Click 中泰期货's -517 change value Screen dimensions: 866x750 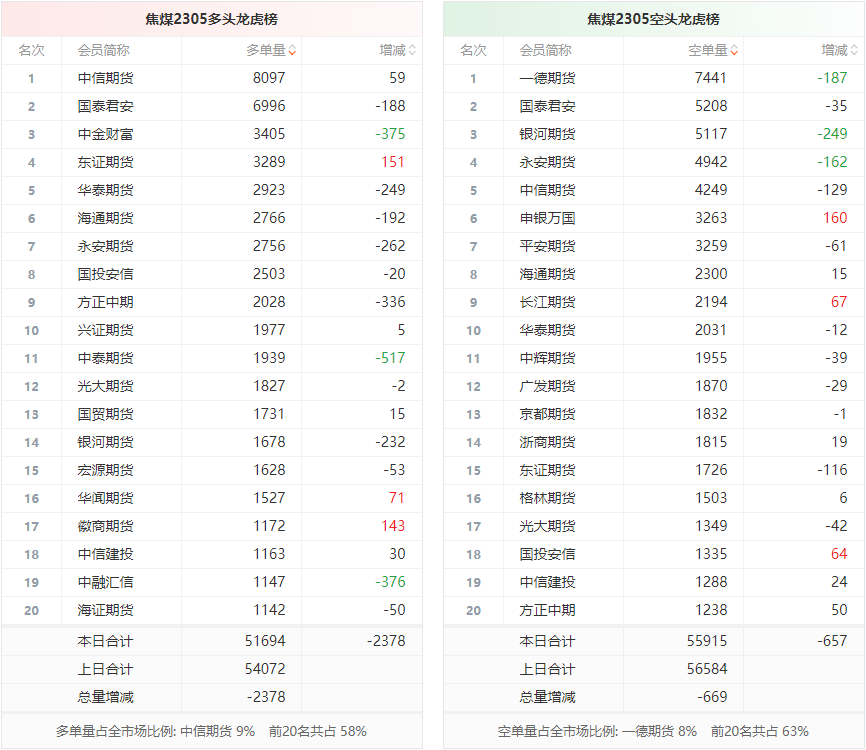point(390,358)
